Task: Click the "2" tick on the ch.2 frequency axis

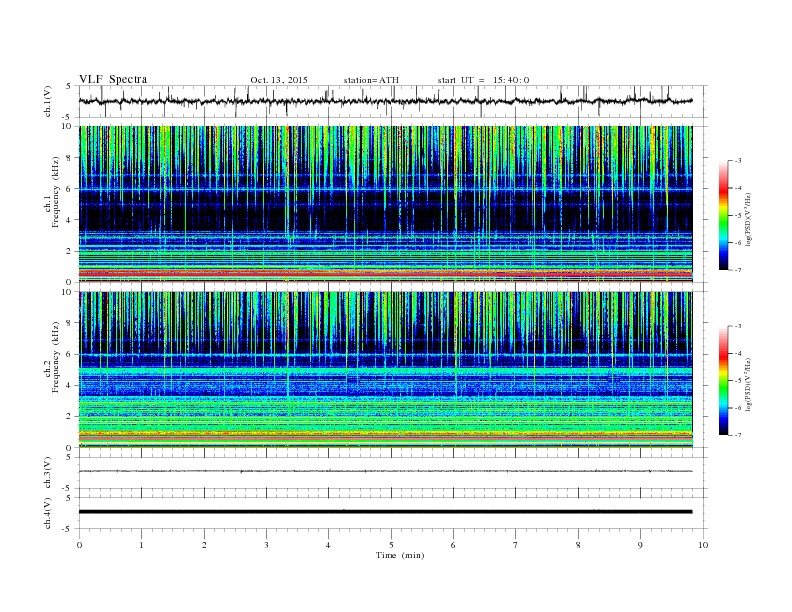Action: [x=70, y=417]
